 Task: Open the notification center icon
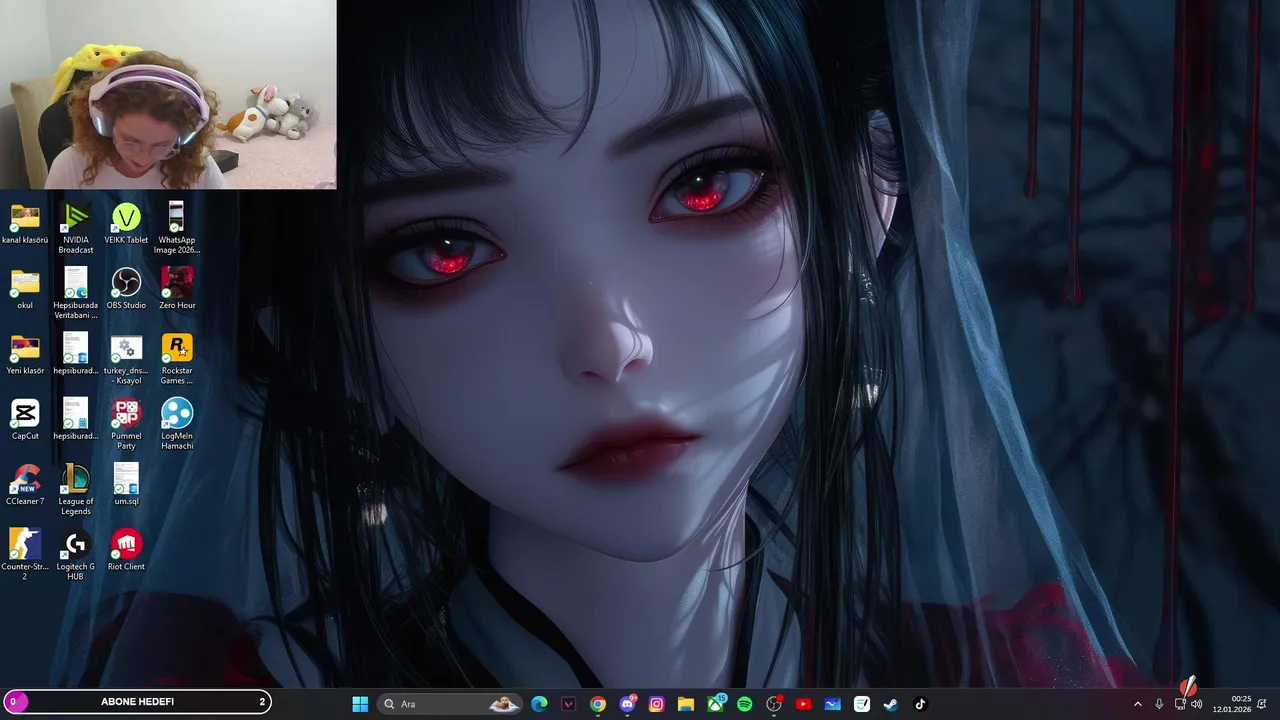pyautogui.click(x=1262, y=704)
